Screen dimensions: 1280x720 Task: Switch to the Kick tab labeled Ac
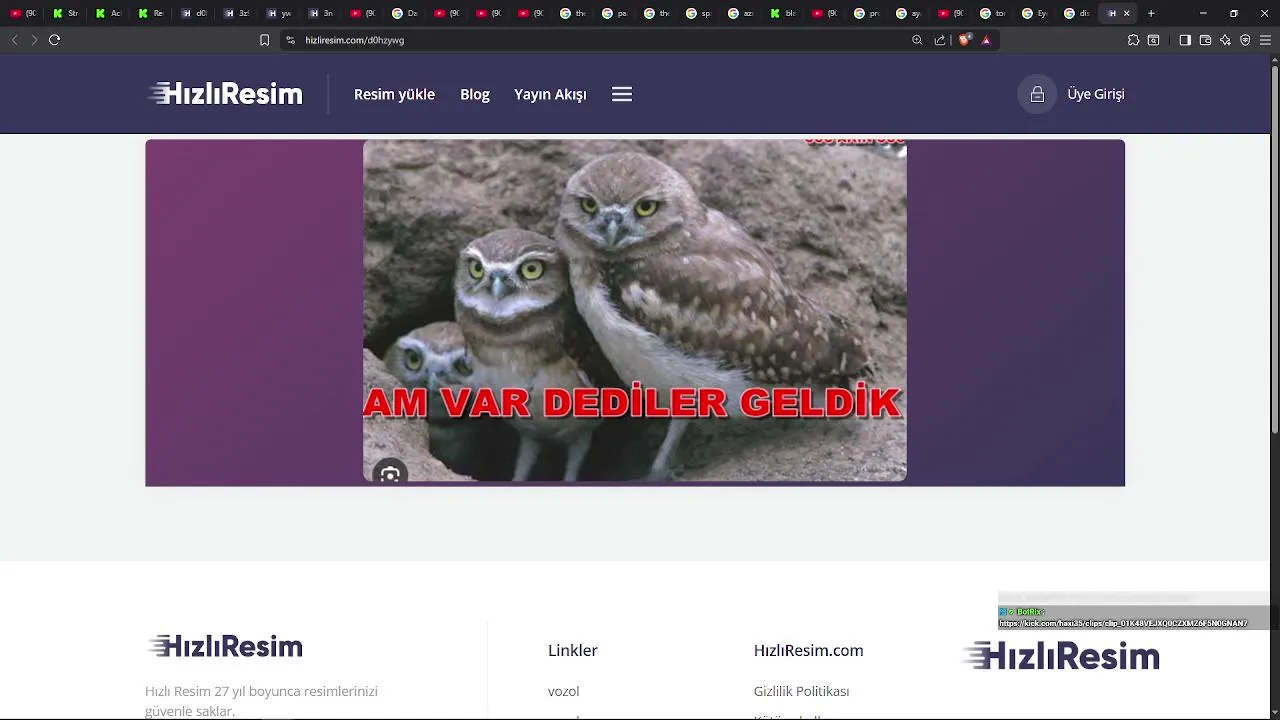[108, 13]
